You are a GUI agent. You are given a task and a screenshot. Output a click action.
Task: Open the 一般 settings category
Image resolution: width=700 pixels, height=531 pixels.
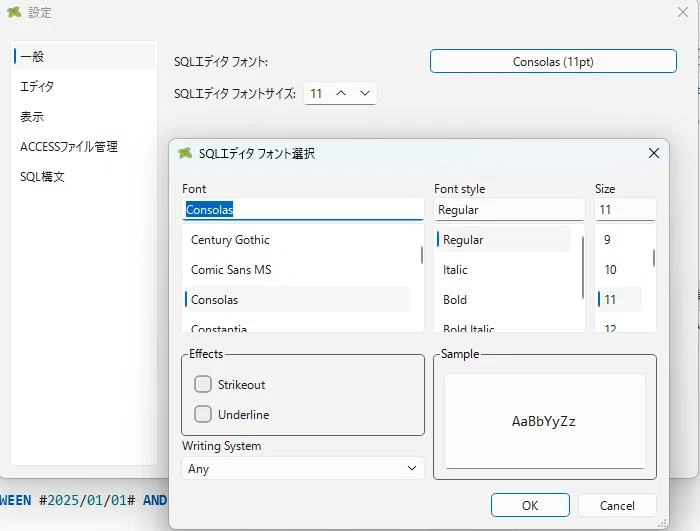[x=83, y=56]
